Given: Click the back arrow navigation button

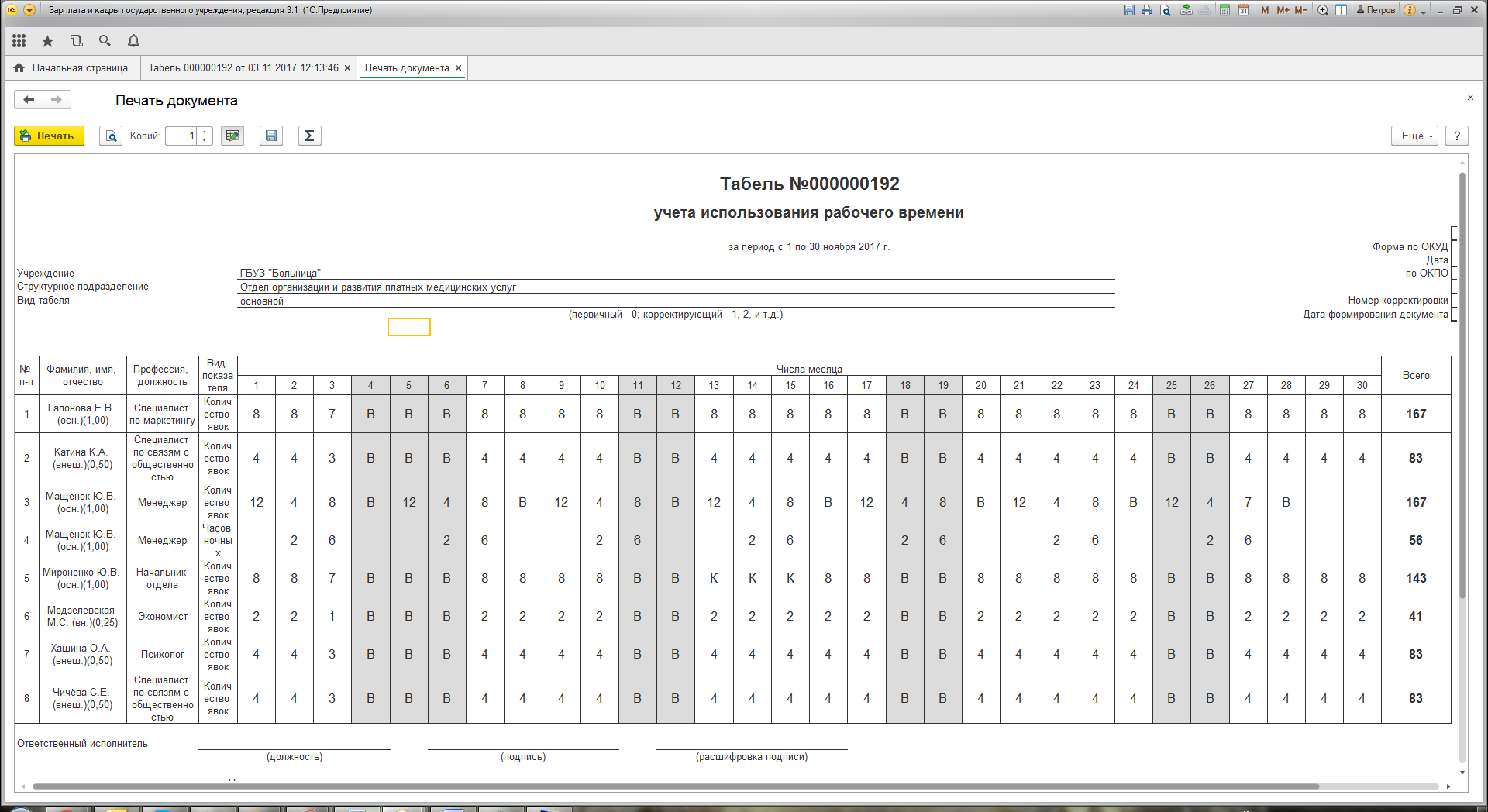Looking at the screenshot, I should click(29, 100).
